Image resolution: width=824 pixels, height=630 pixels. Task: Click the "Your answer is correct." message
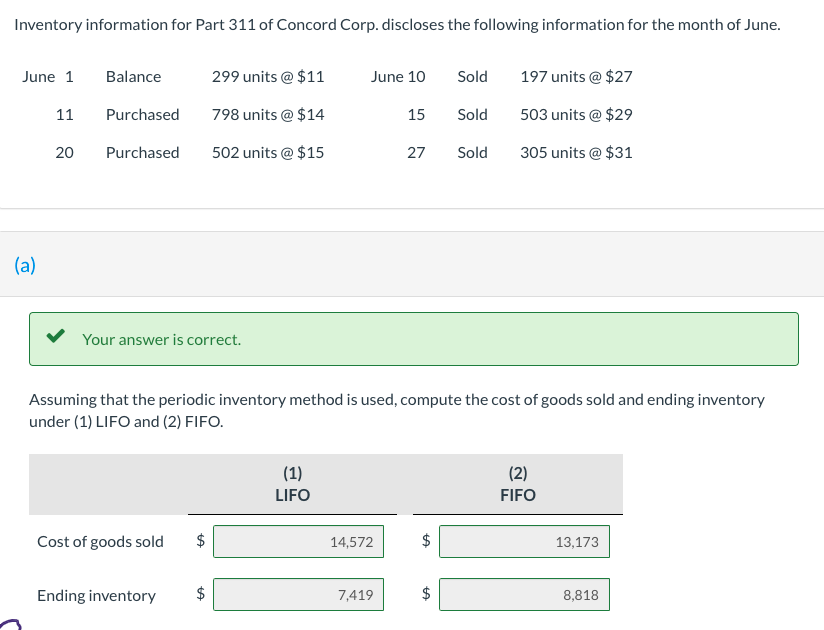coord(161,339)
